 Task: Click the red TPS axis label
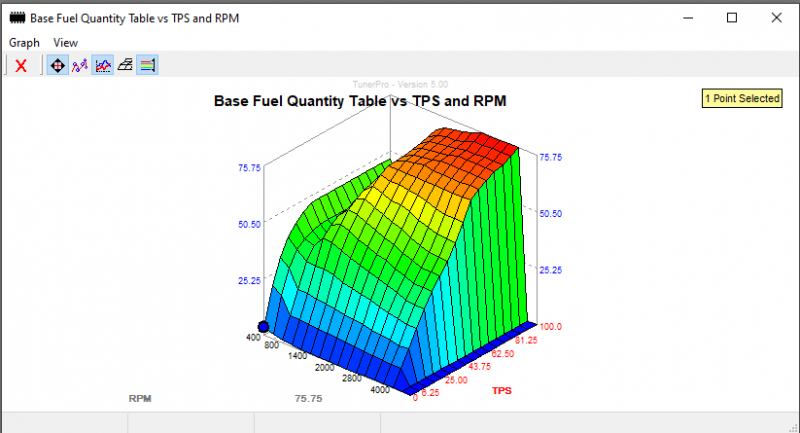(503, 390)
